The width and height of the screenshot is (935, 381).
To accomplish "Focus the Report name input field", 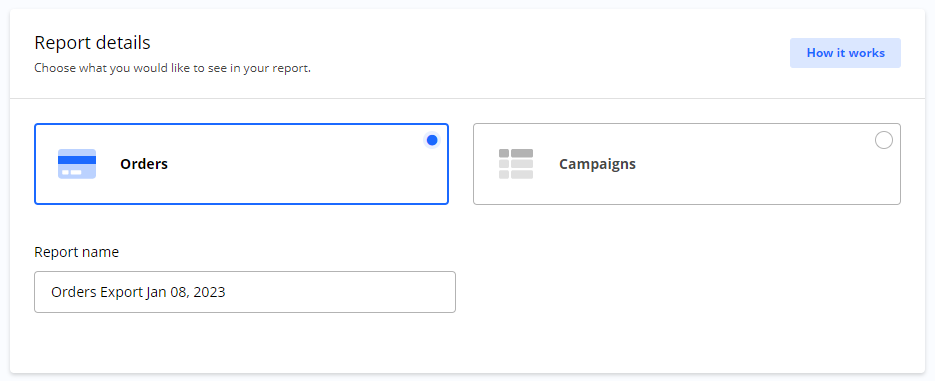I will pos(245,292).
